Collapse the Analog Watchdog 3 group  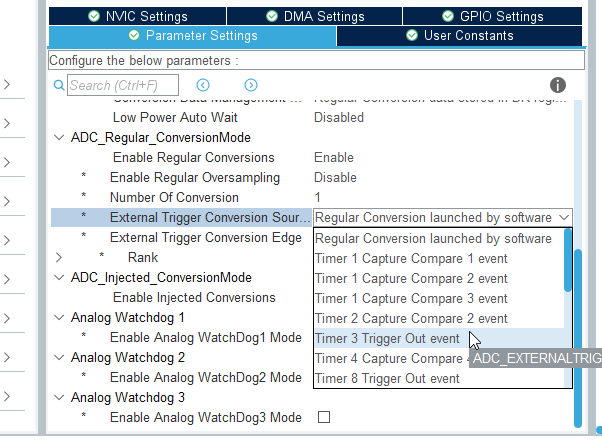[59, 397]
